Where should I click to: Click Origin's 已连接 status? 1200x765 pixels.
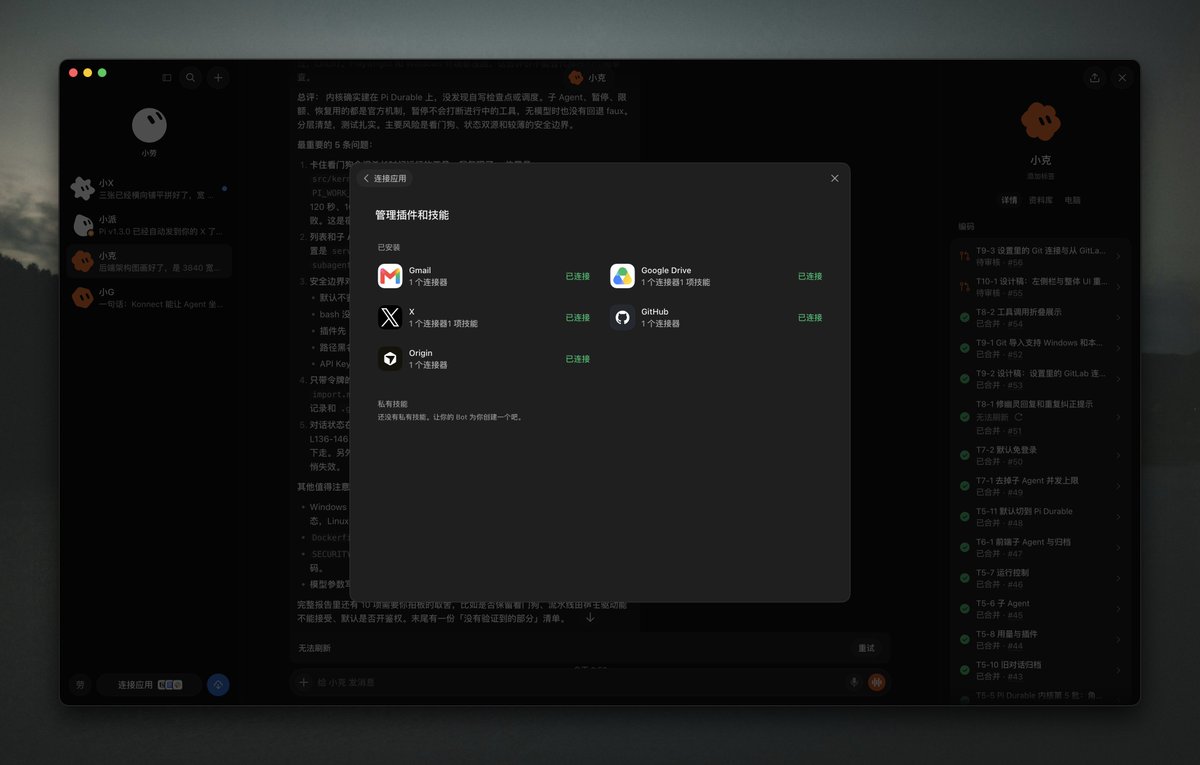click(x=578, y=359)
